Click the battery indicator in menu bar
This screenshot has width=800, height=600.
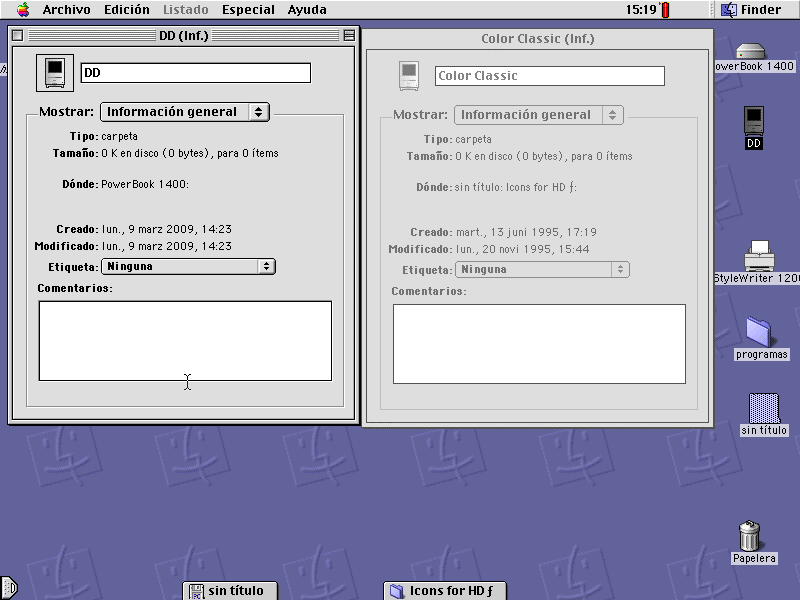pyautogui.click(x=665, y=10)
